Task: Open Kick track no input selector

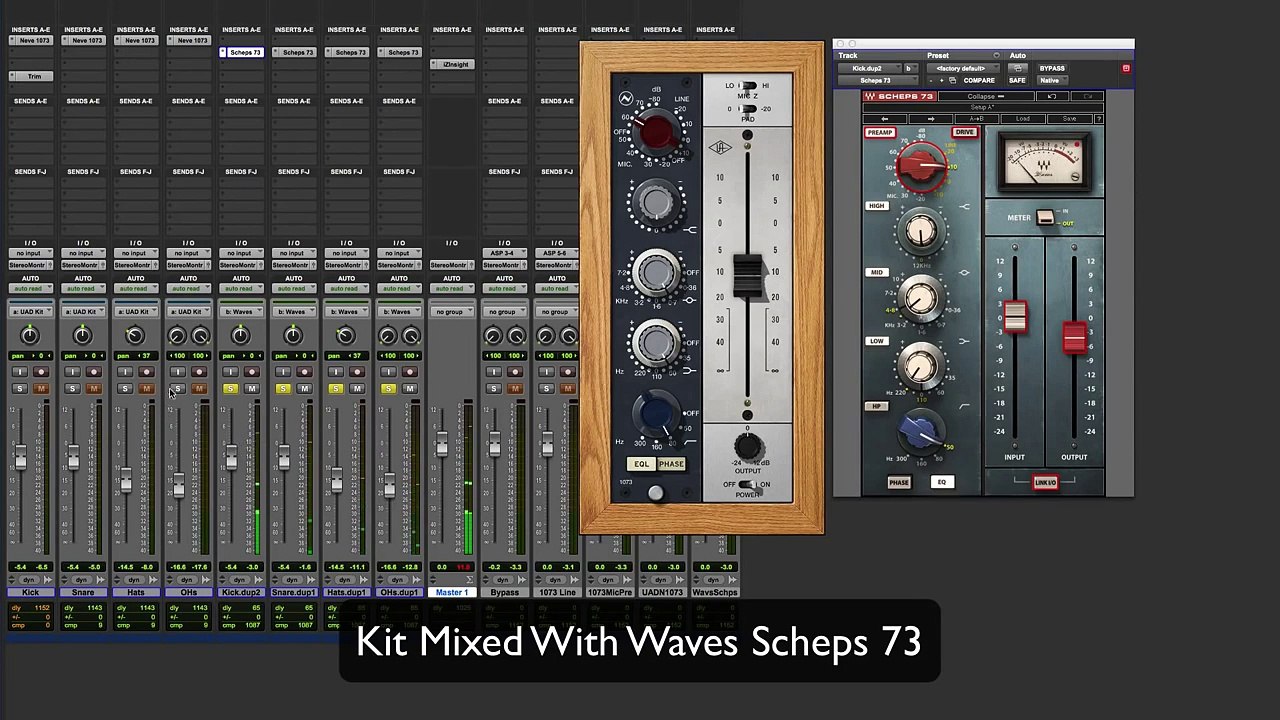Action: [x=30, y=254]
